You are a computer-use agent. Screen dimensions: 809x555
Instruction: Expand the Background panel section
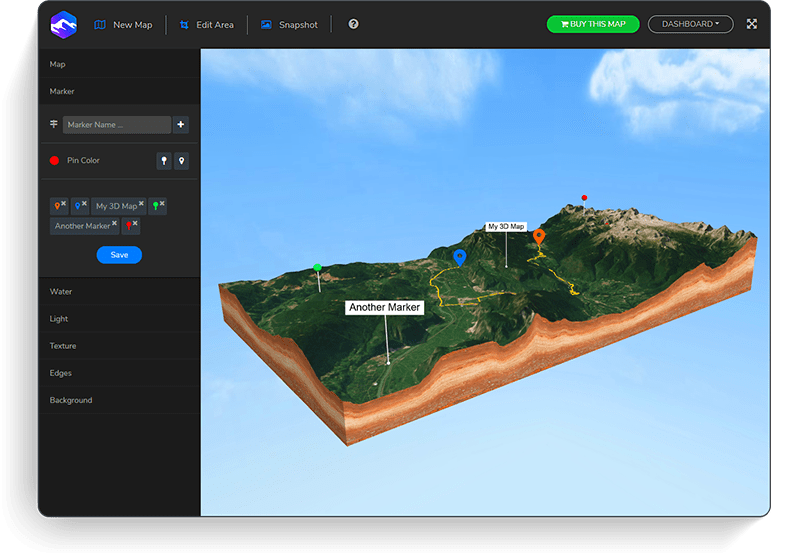[x=119, y=400]
